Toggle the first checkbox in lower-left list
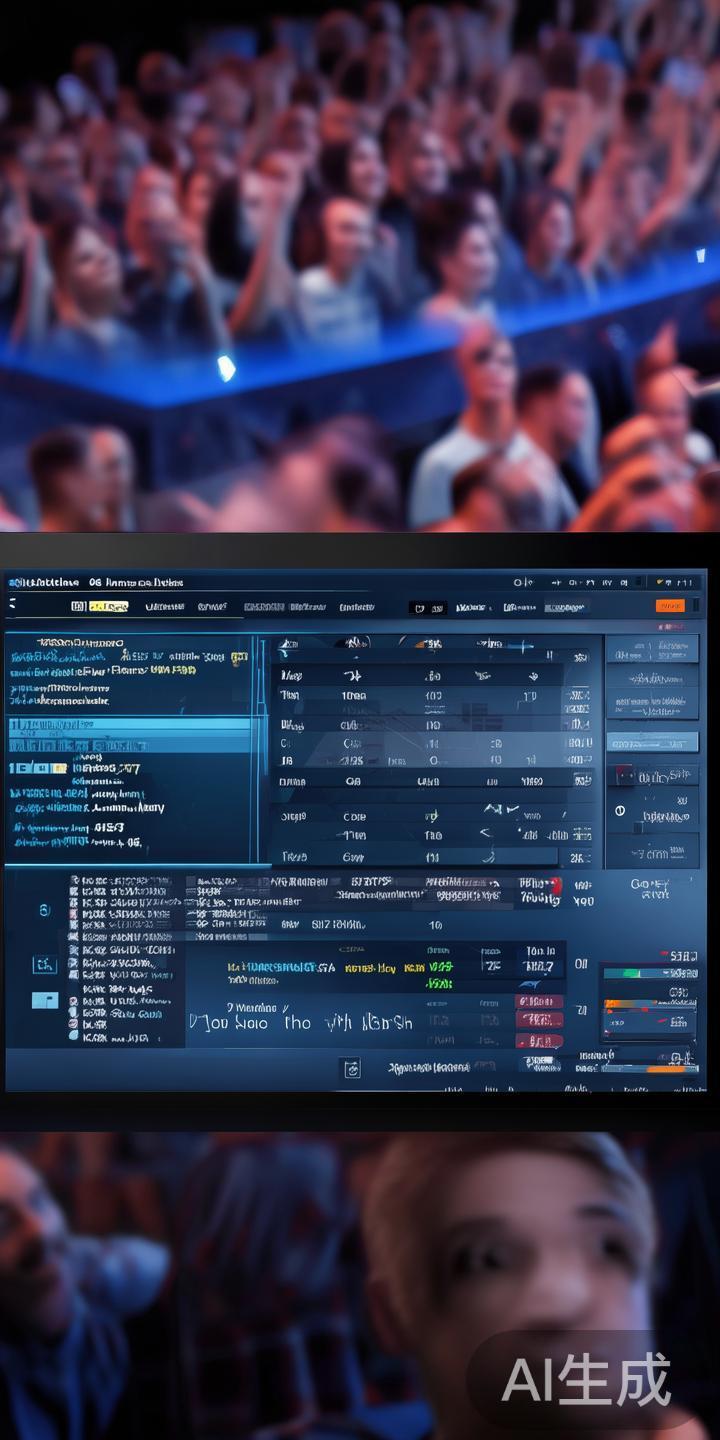The height and width of the screenshot is (1440, 720). tap(74, 880)
